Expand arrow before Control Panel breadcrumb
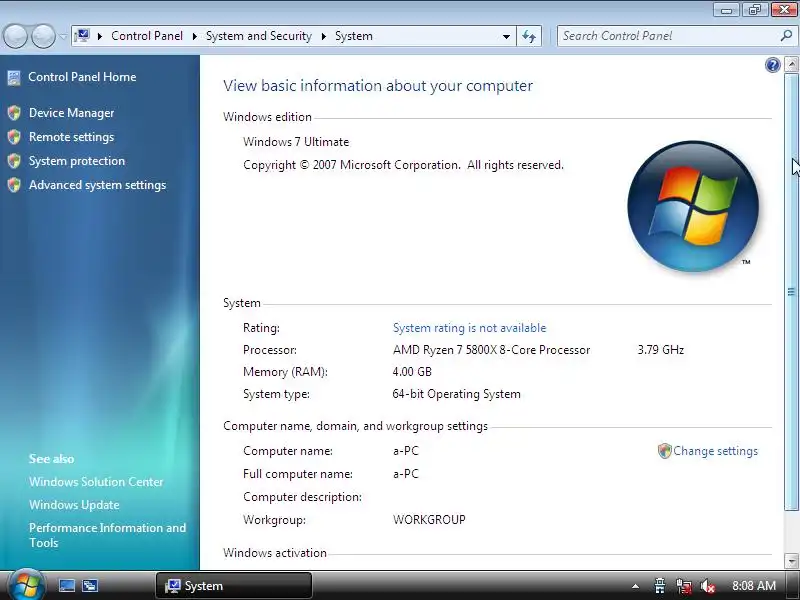 pyautogui.click(x=100, y=36)
